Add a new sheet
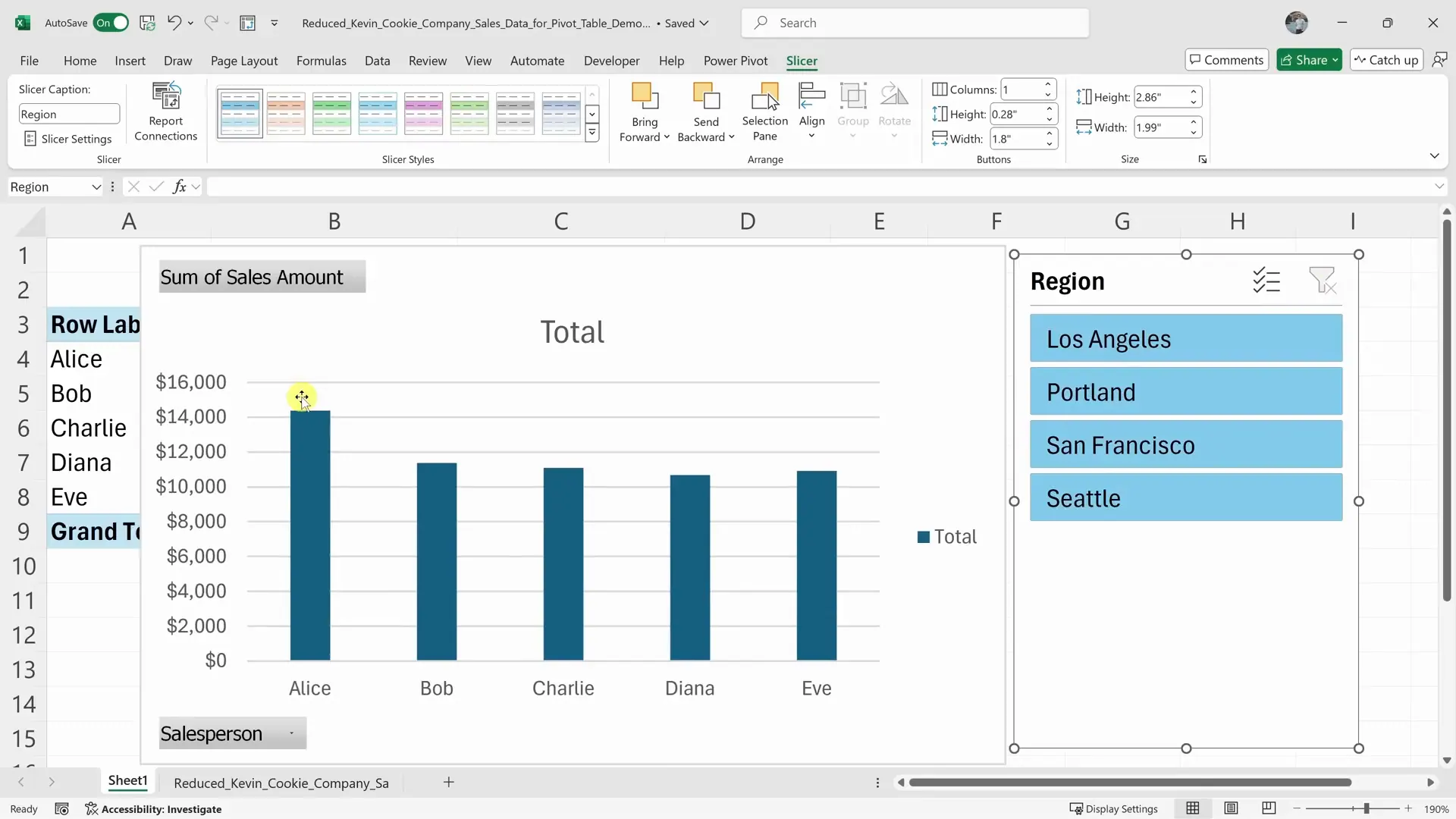 point(449,782)
